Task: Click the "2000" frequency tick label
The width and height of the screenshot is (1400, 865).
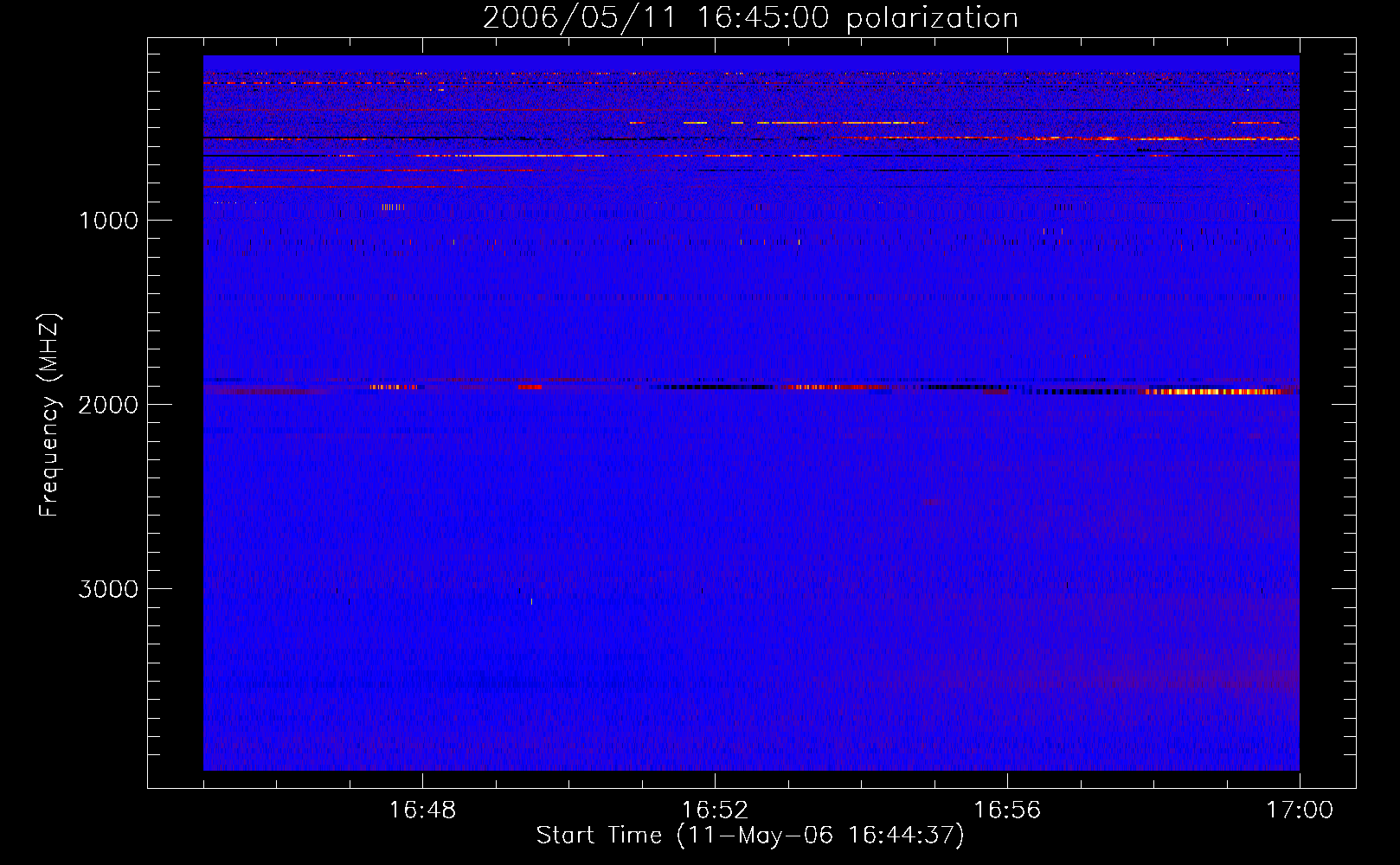Action: pyautogui.click(x=108, y=405)
